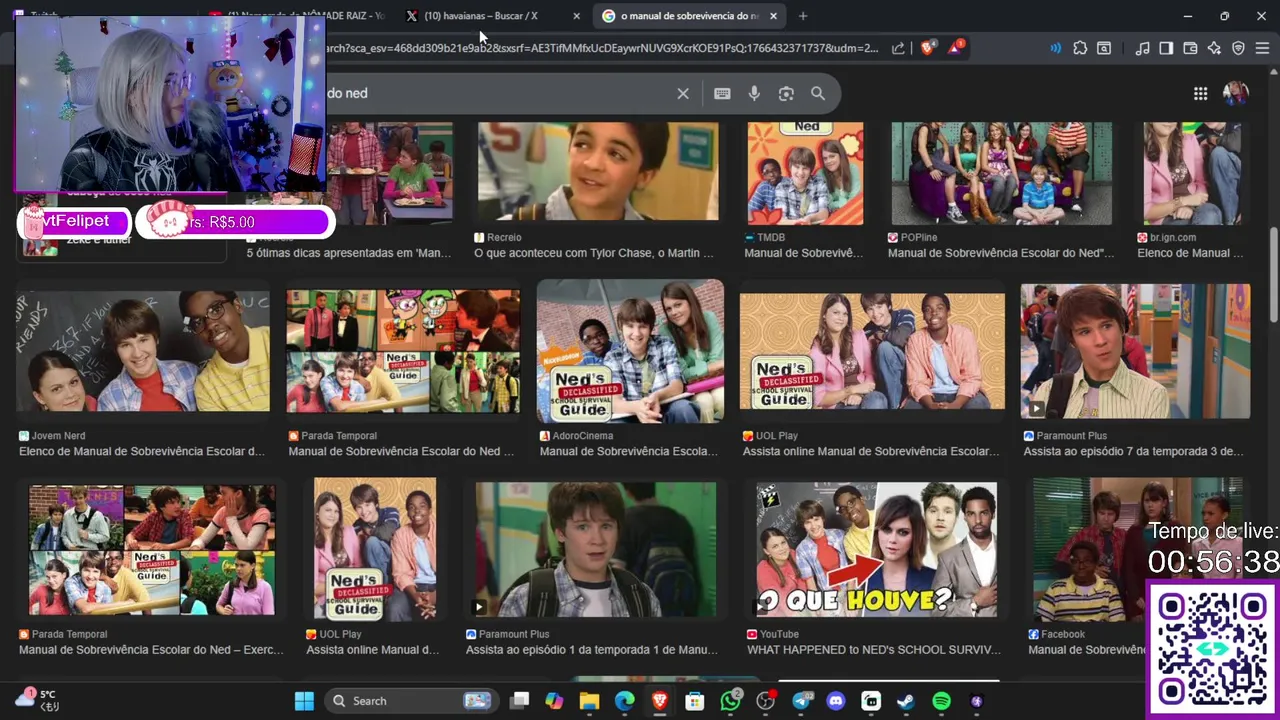Open AdoroCinema Manual de Sobrevivência link
1280x720 pixels.
pyautogui.click(x=629, y=451)
